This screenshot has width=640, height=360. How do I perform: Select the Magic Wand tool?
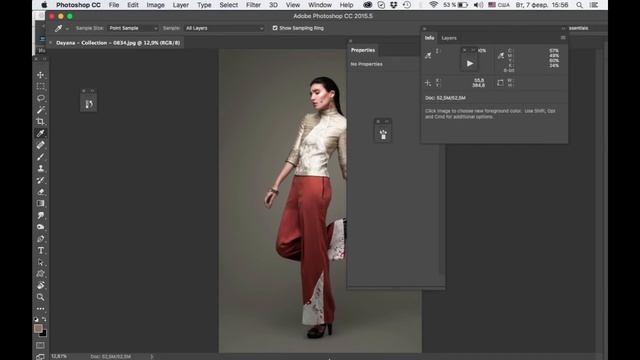(x=40, y=110)
